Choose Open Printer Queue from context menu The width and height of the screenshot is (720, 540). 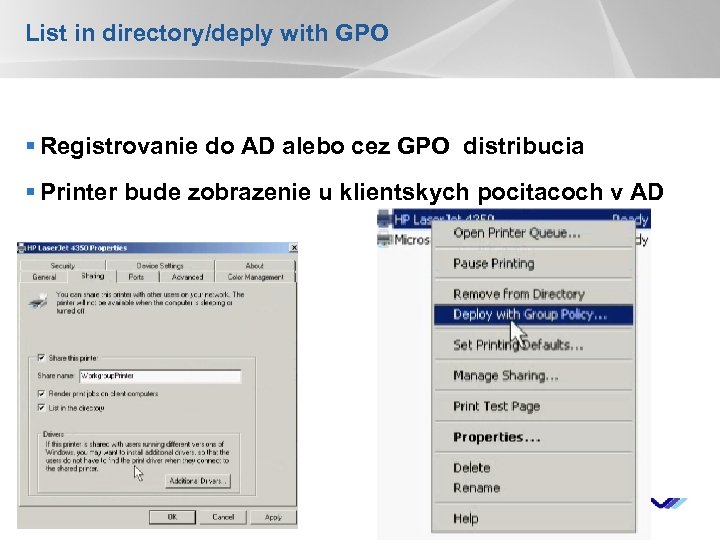click(517, 233)
